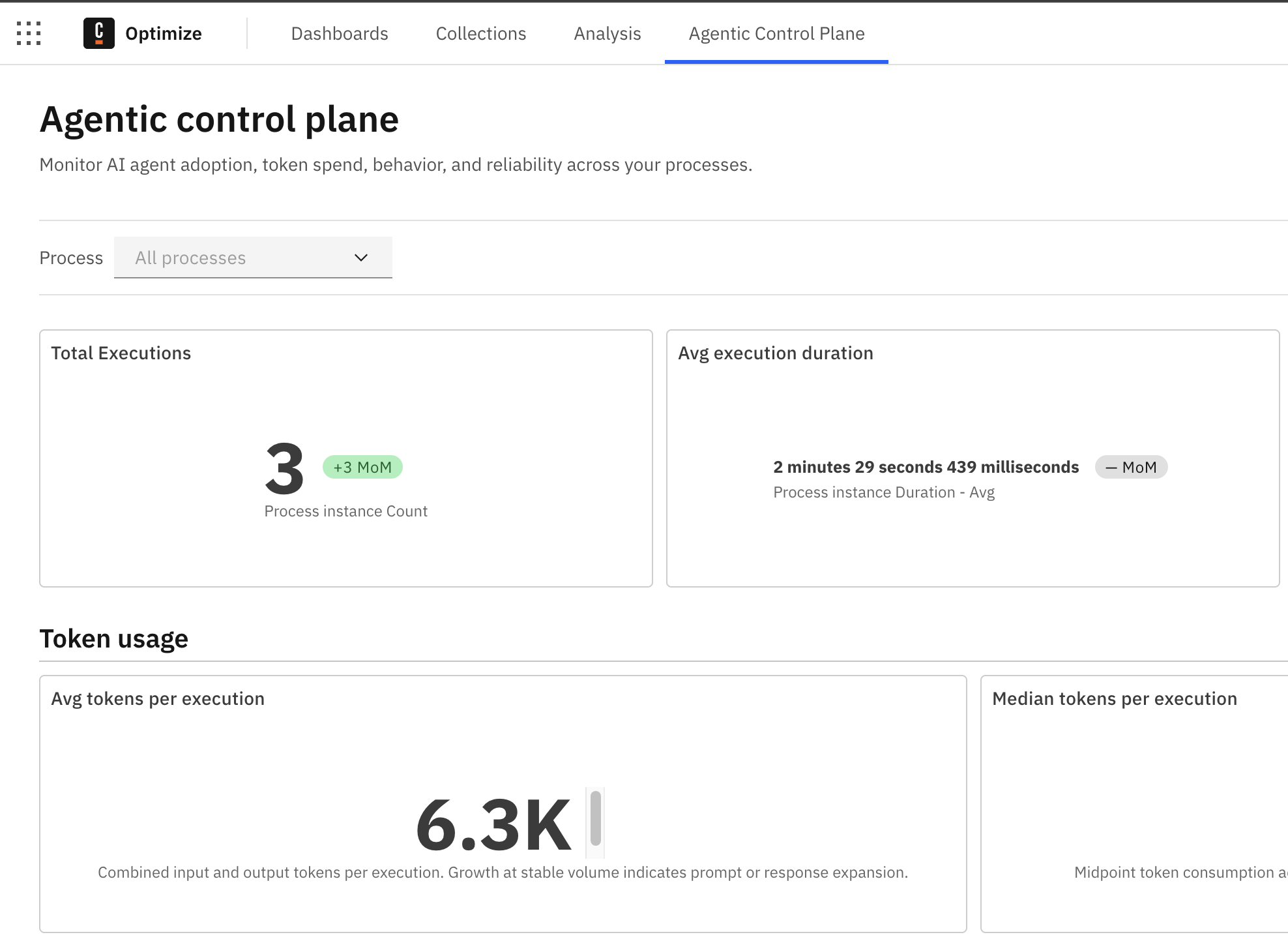Click the Process instance Count label
This screenshot has width=1288, height=939.
(345, 511)
